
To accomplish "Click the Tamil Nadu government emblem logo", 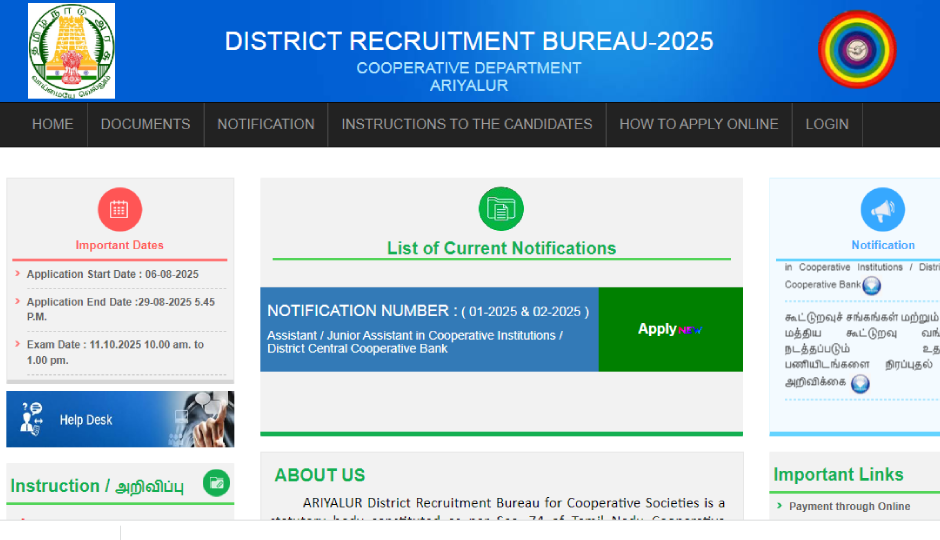I will [71, 51].
